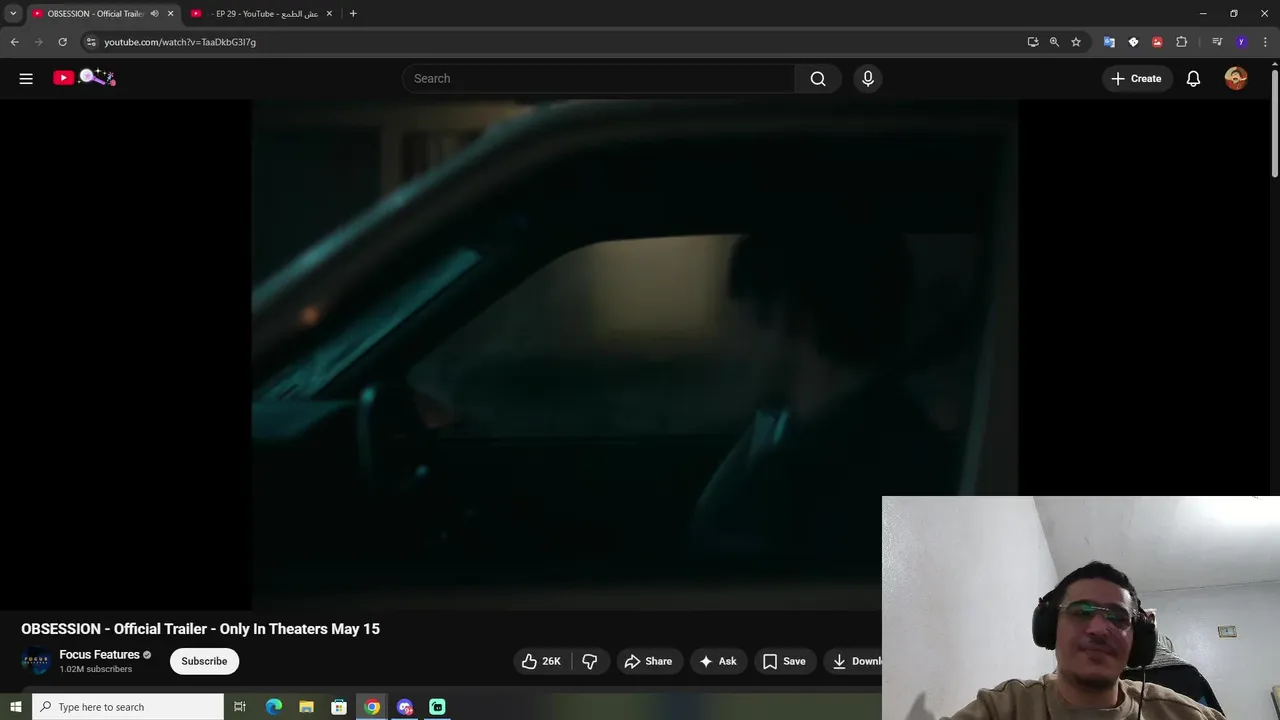This screenshot has width=1280, height=720.
Task: Open Windows Start menu
Action: coord(15,707)
